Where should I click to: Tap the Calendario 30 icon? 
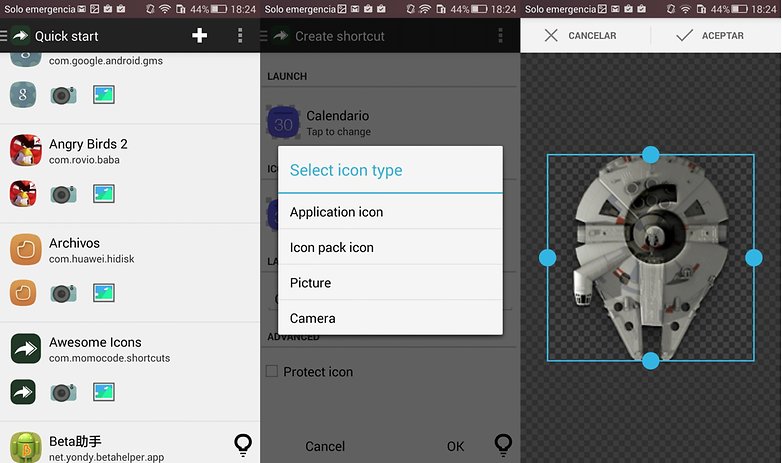tap(283, 122)
